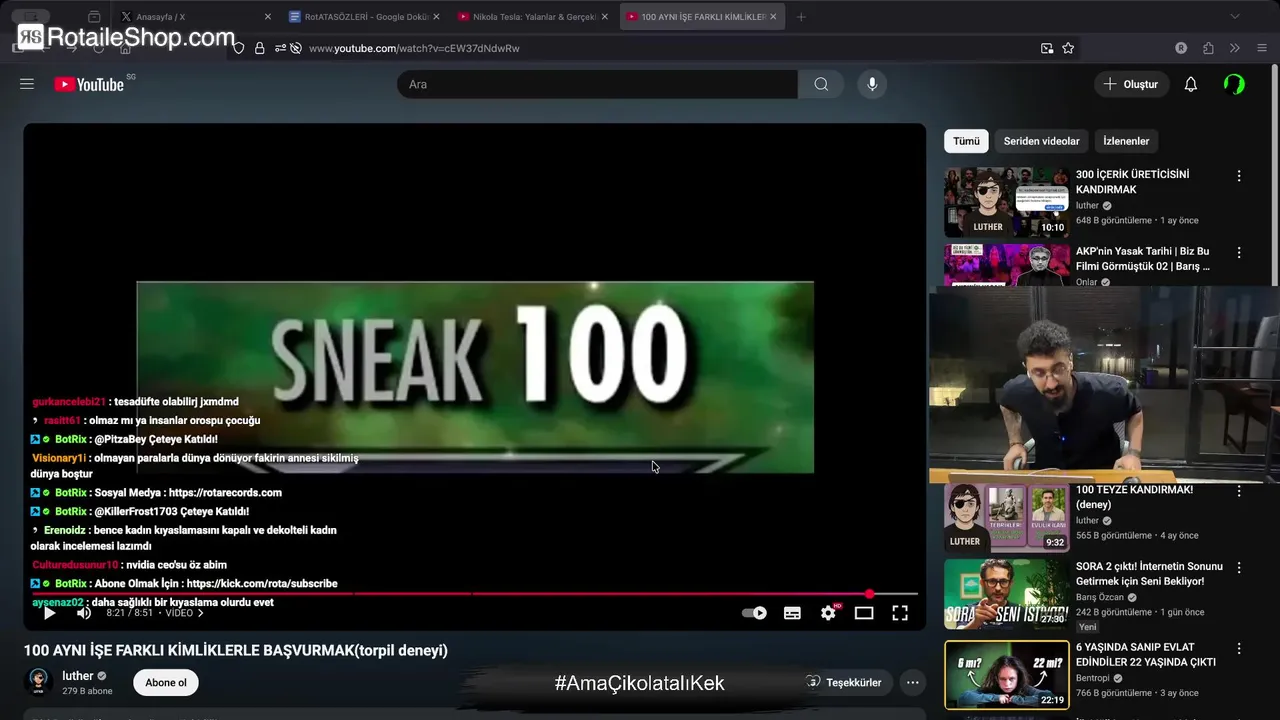Click the Oluştur create button

click(1131, 84)
